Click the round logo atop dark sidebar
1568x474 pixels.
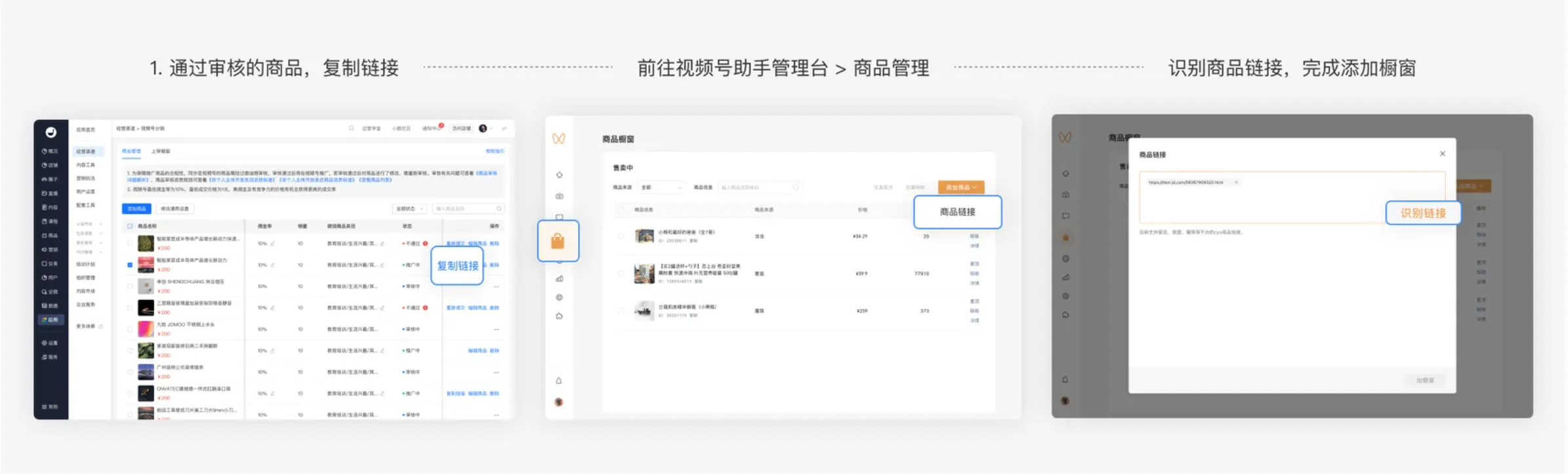[51, 132]
